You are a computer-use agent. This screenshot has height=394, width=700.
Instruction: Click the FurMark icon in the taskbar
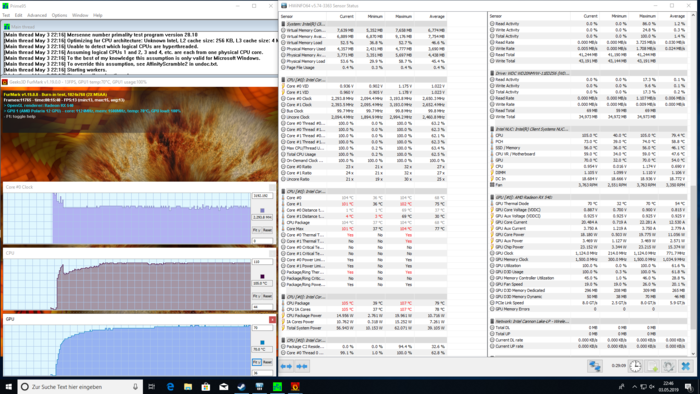pos(295,387)
